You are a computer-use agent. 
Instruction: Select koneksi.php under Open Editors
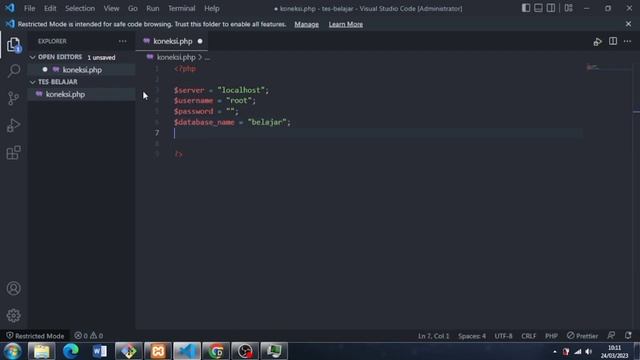[x=82, y=70]
